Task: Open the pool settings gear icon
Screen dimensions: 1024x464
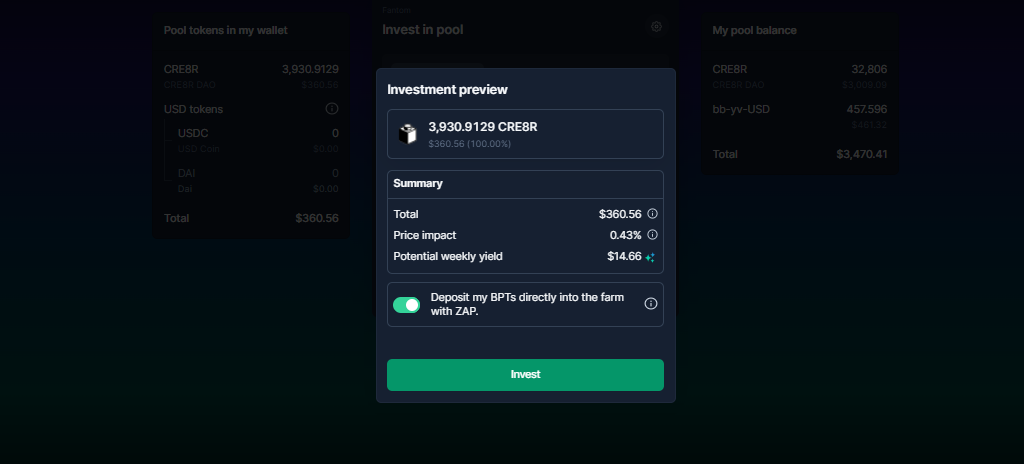Action: tap(656, 27)
